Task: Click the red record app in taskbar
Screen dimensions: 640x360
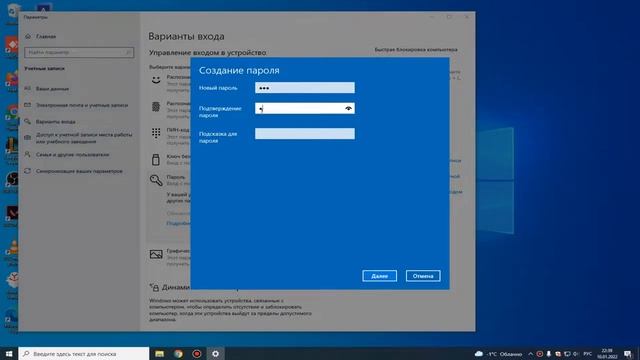Action: tap(197, 353)
